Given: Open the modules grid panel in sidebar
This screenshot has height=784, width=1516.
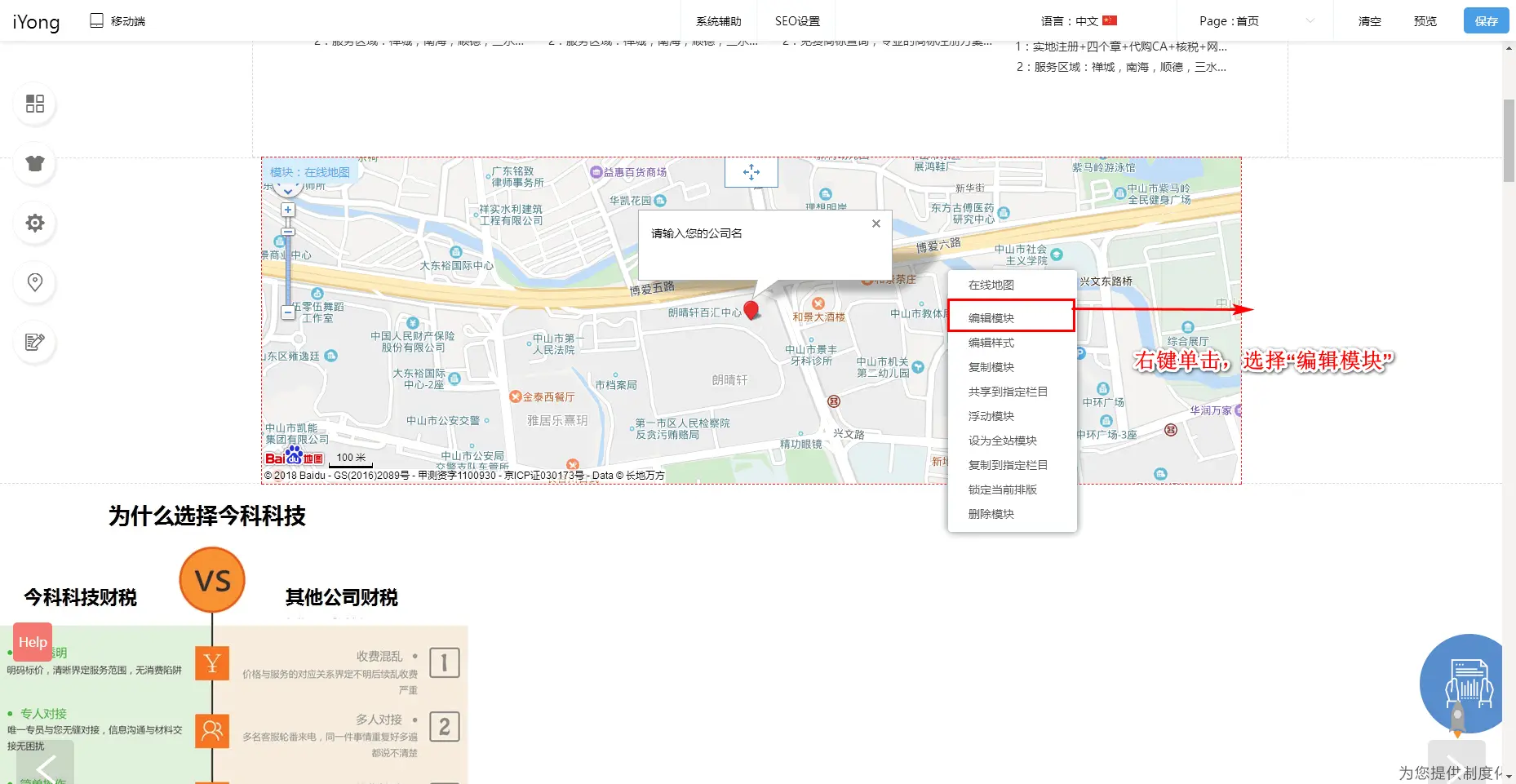Looking at the screenshot, I should pos(35,104).
